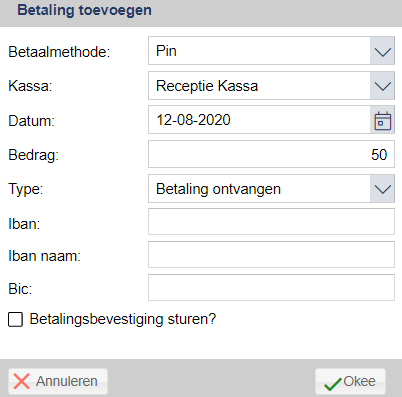Click the 'Betaling toevoegen' dialog title bar

pos(201,12)
